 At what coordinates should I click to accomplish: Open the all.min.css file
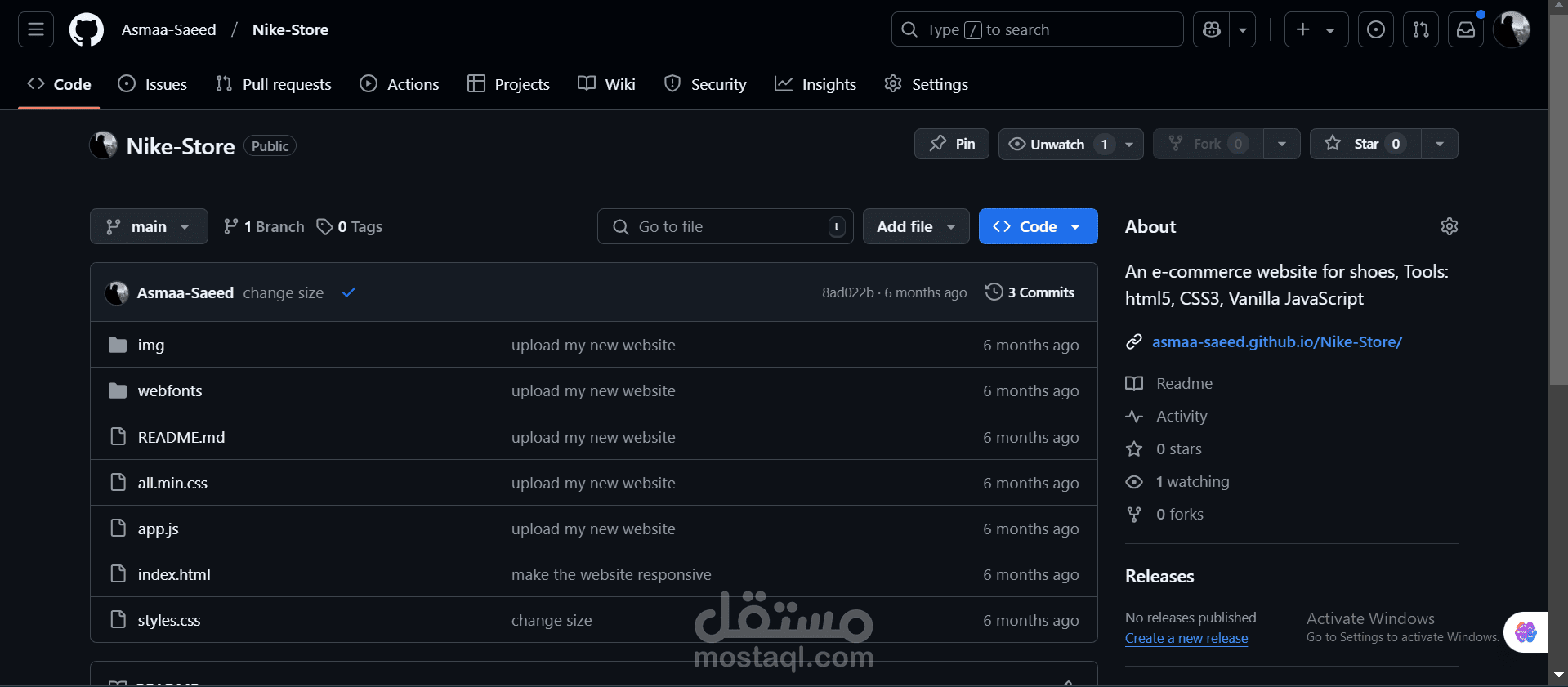click(172, 483)
